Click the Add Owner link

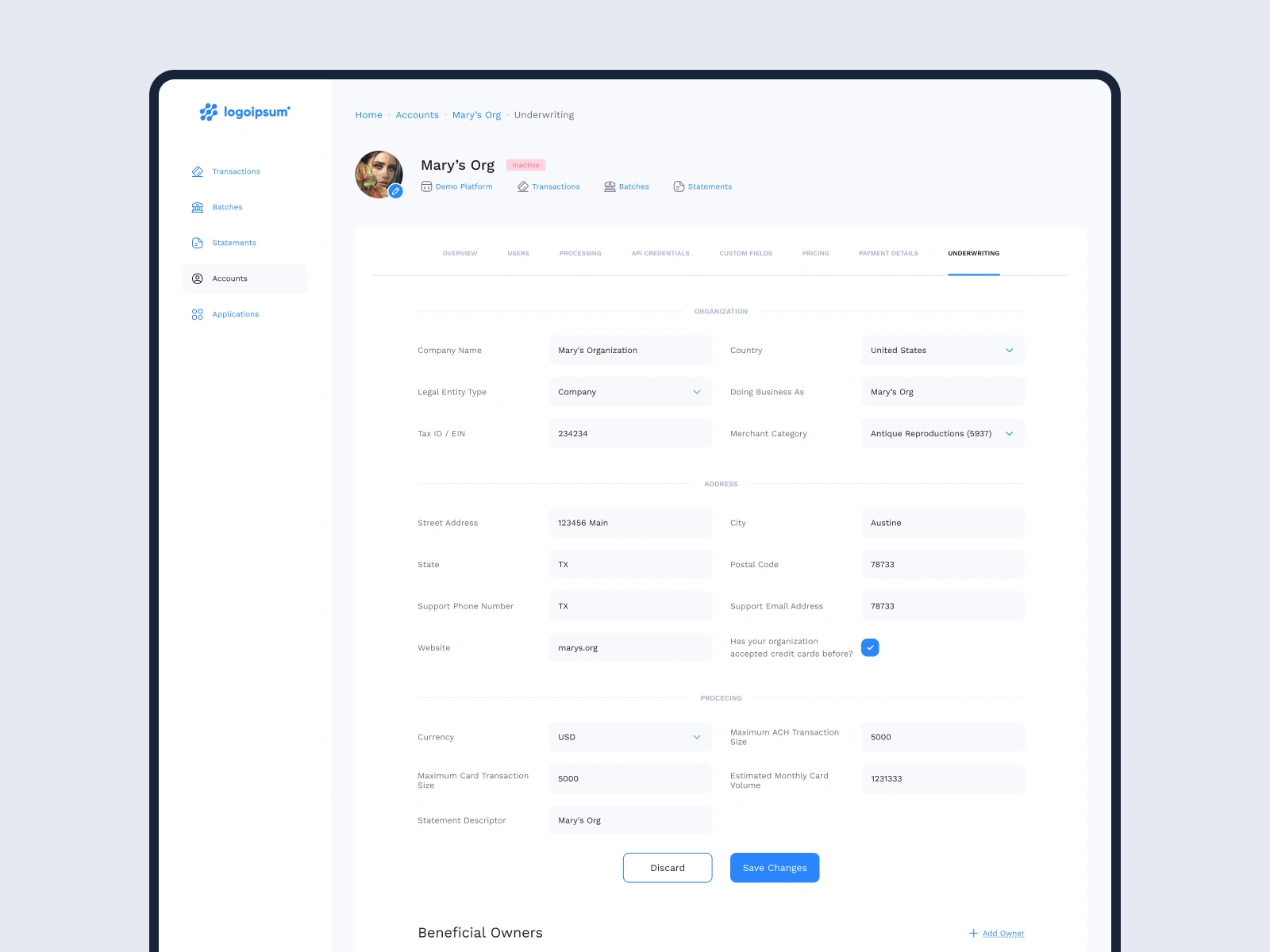pyautogui.click(x=1003, y=933)
